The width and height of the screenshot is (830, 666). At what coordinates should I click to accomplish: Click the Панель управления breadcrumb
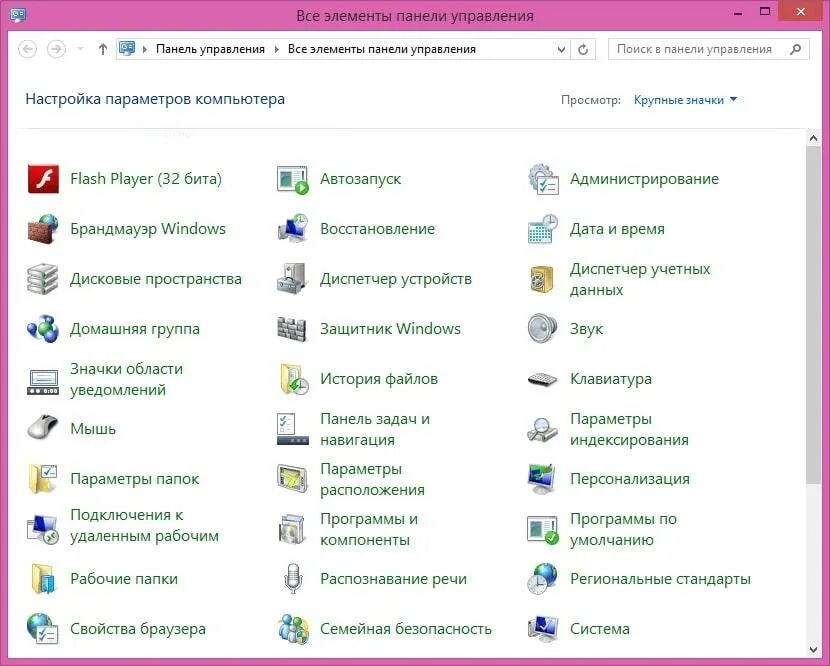click(x=210, y=49)
